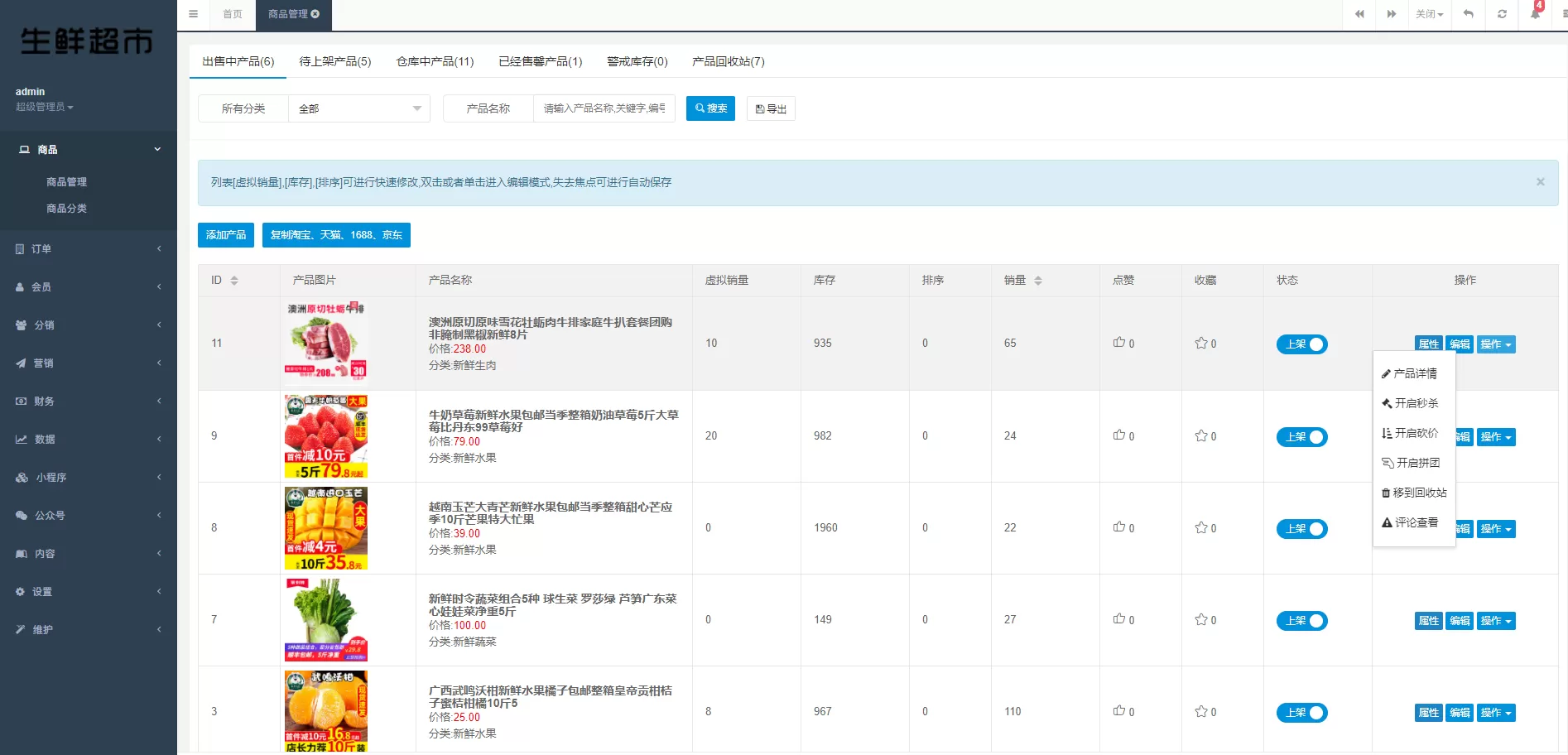Click the product name search input field
Screen dimensions: 1568x755
click(x=604, y=108)
